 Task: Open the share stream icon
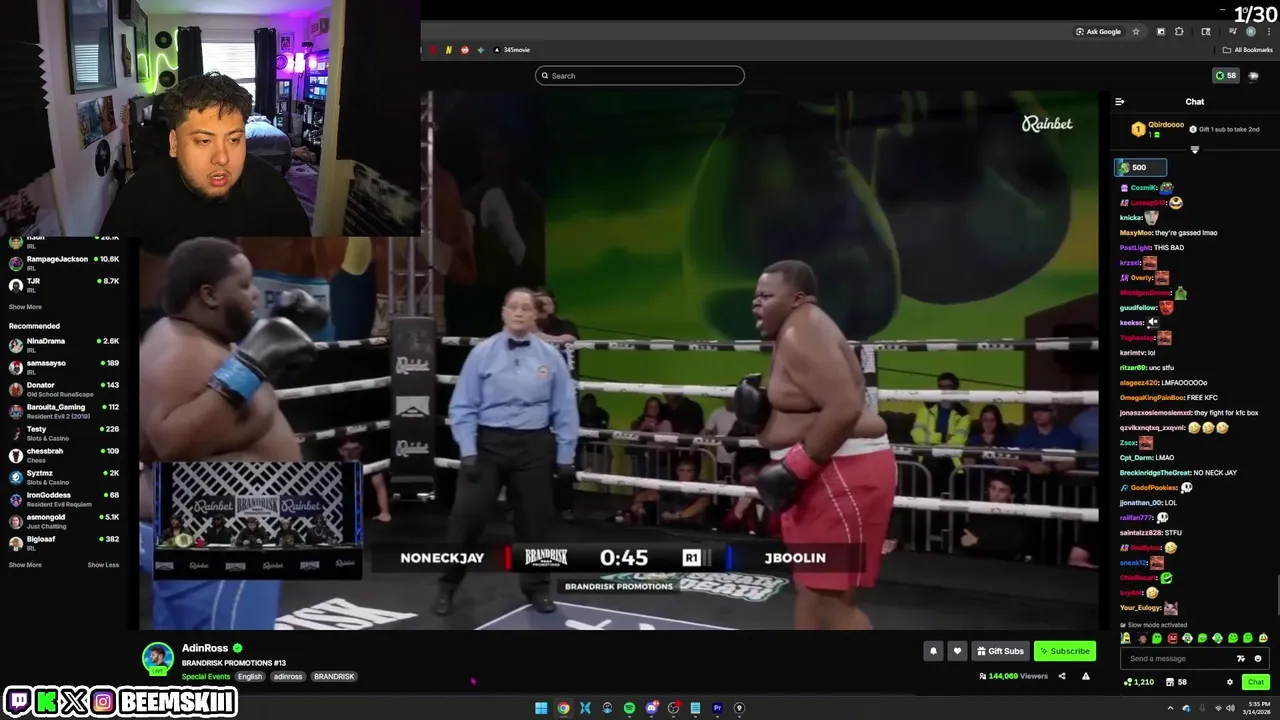pyautogui.click(x=1062, y=676)
